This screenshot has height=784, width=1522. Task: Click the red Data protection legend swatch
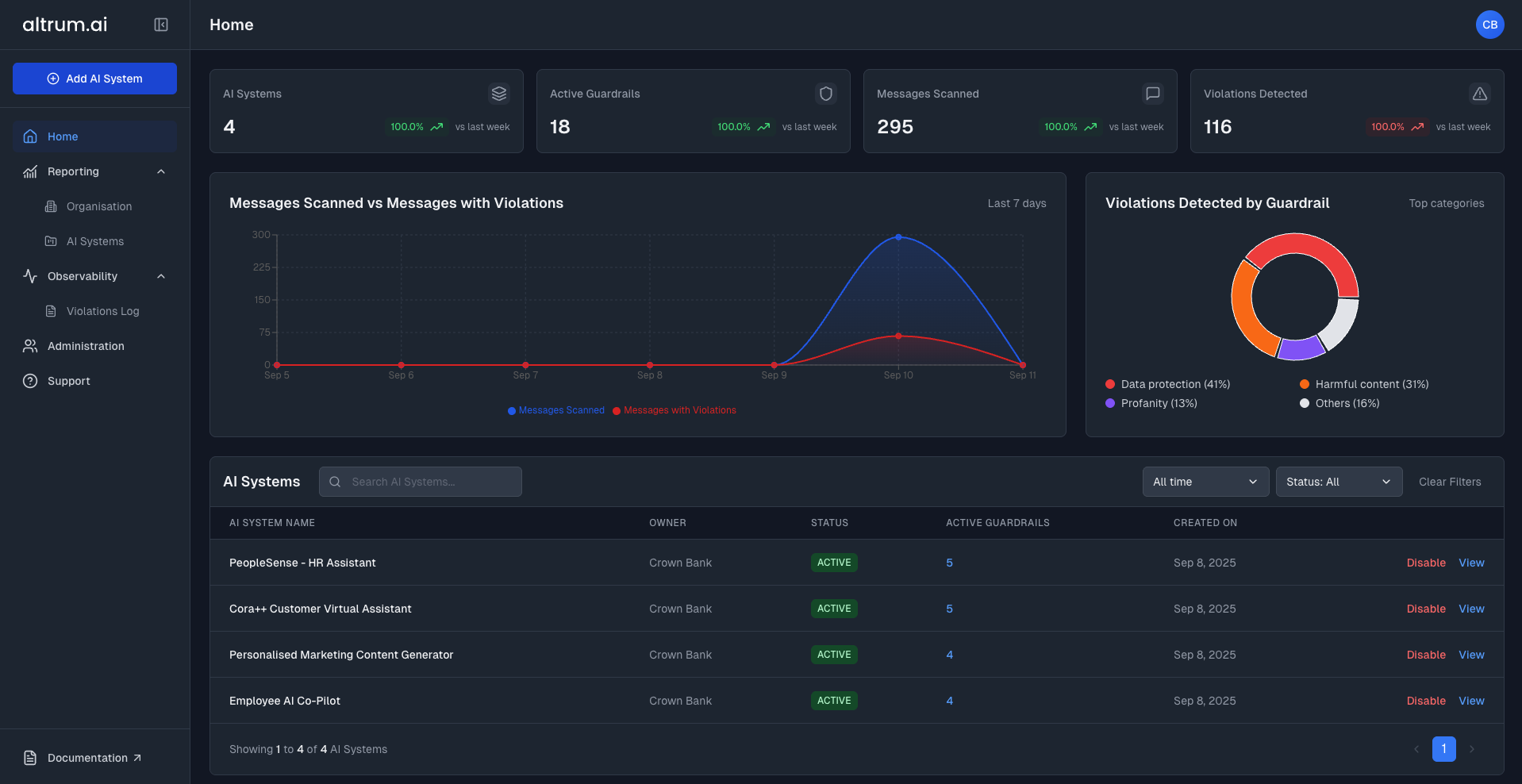click(1110, 384)
